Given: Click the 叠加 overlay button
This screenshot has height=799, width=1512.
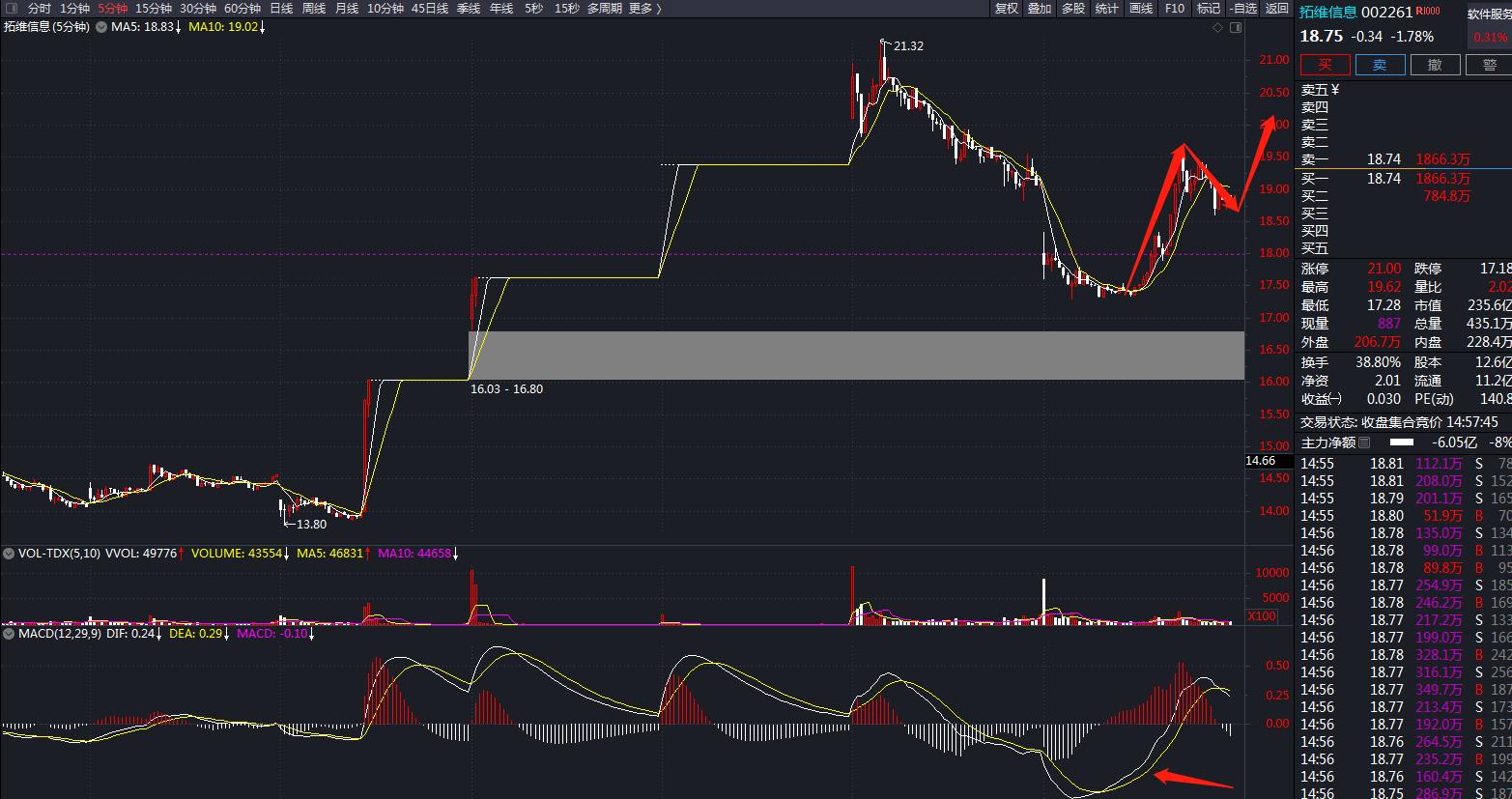Looking at the screenshot, I should 1040,8.
